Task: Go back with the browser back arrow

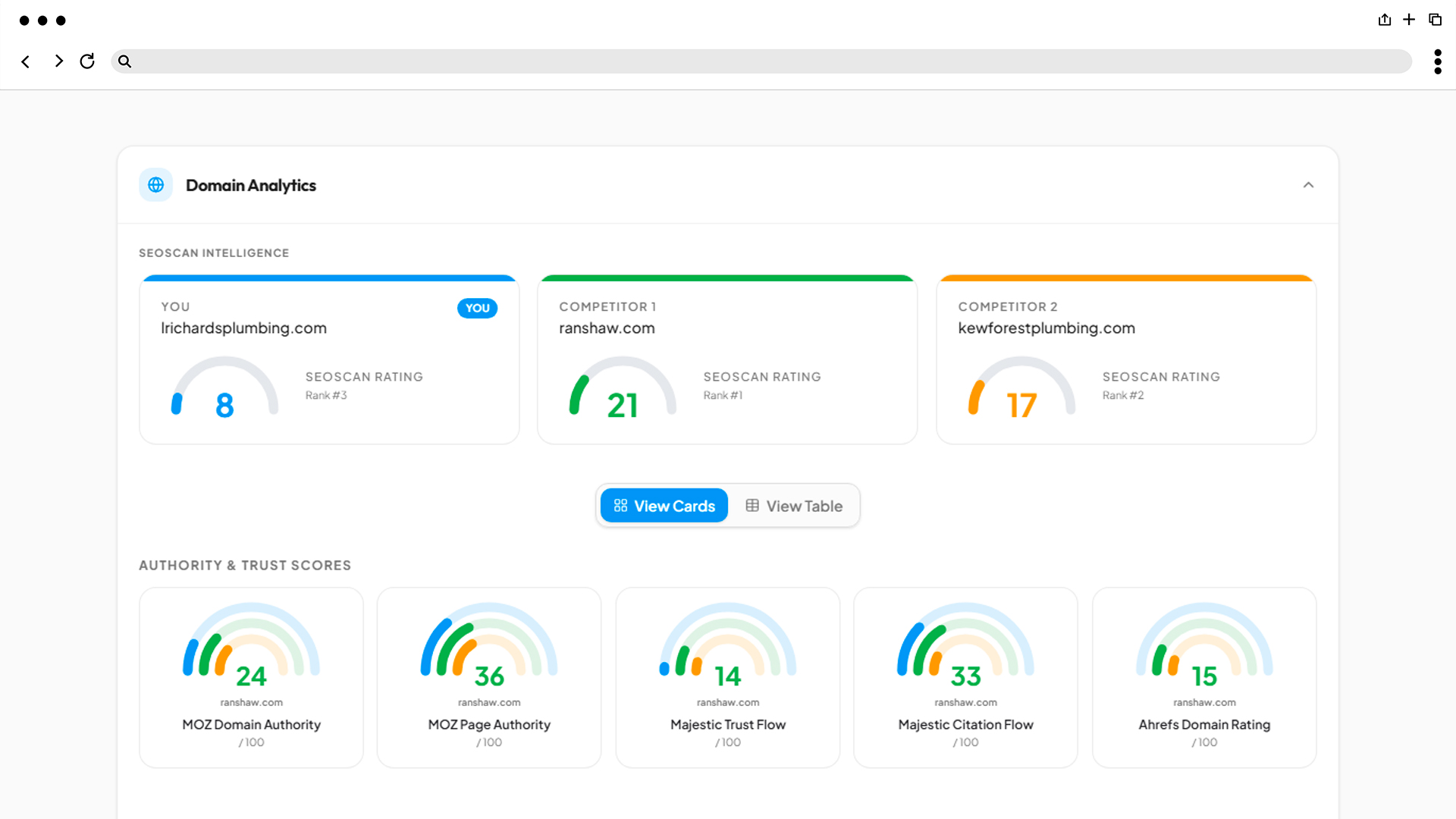Action: [26, 61]
